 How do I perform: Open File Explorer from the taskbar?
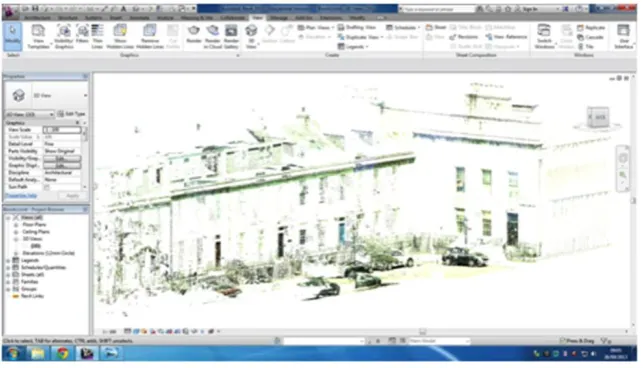[38, 353]
